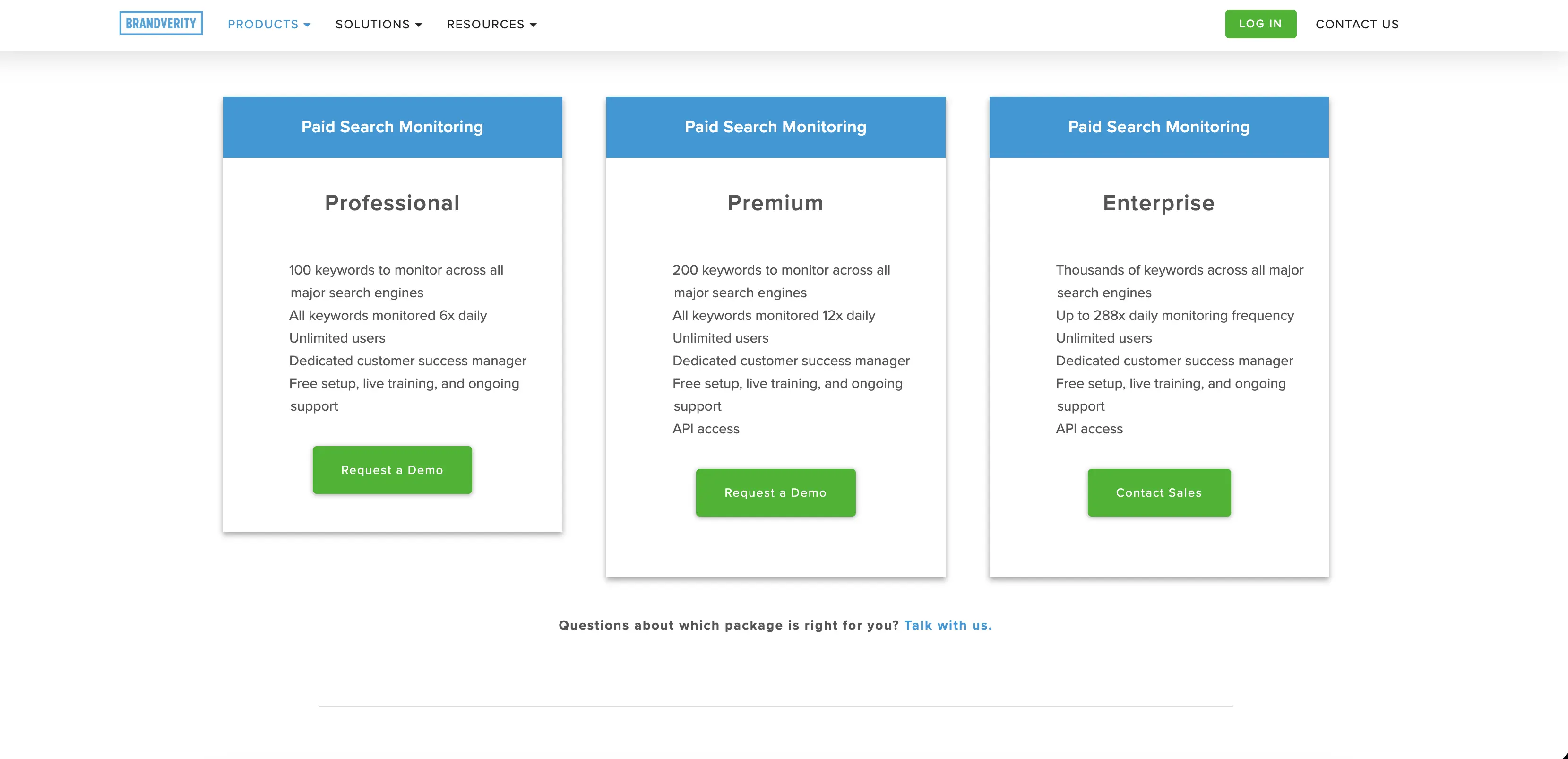The width and height of the screenshot is (1568, 759).
Task: Expand the Solutions dropdown menu
Action: click(x=379, y=25)
